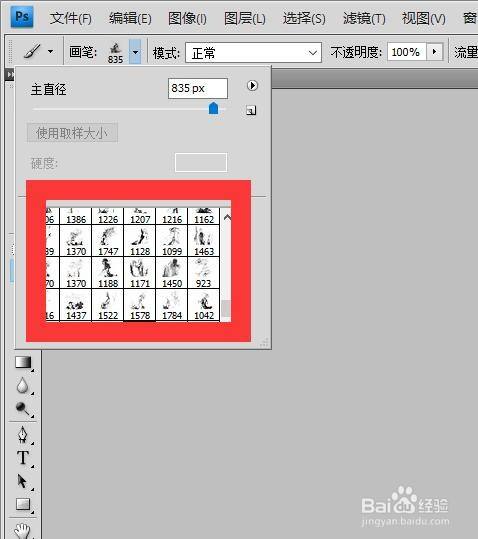The height and width of the screenshot is (539, 478).
Task: Open the 图层(L) menu
Action: point(245,18)
